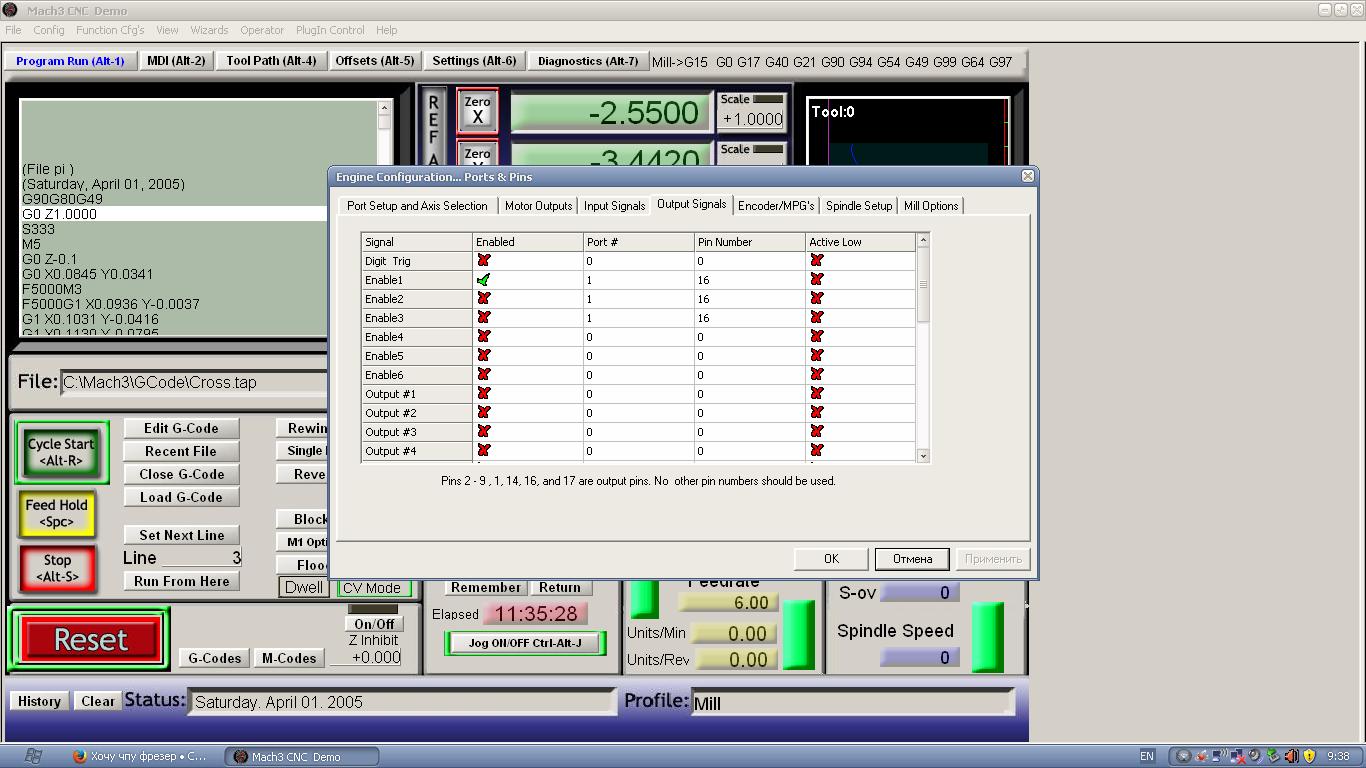Click the yellow security shield tray icon

tap(1309, 757)
